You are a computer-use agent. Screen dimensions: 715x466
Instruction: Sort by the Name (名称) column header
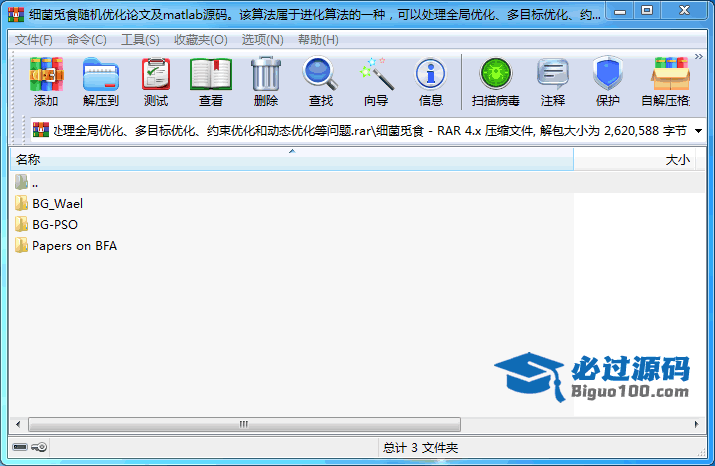tap(292, 160)
